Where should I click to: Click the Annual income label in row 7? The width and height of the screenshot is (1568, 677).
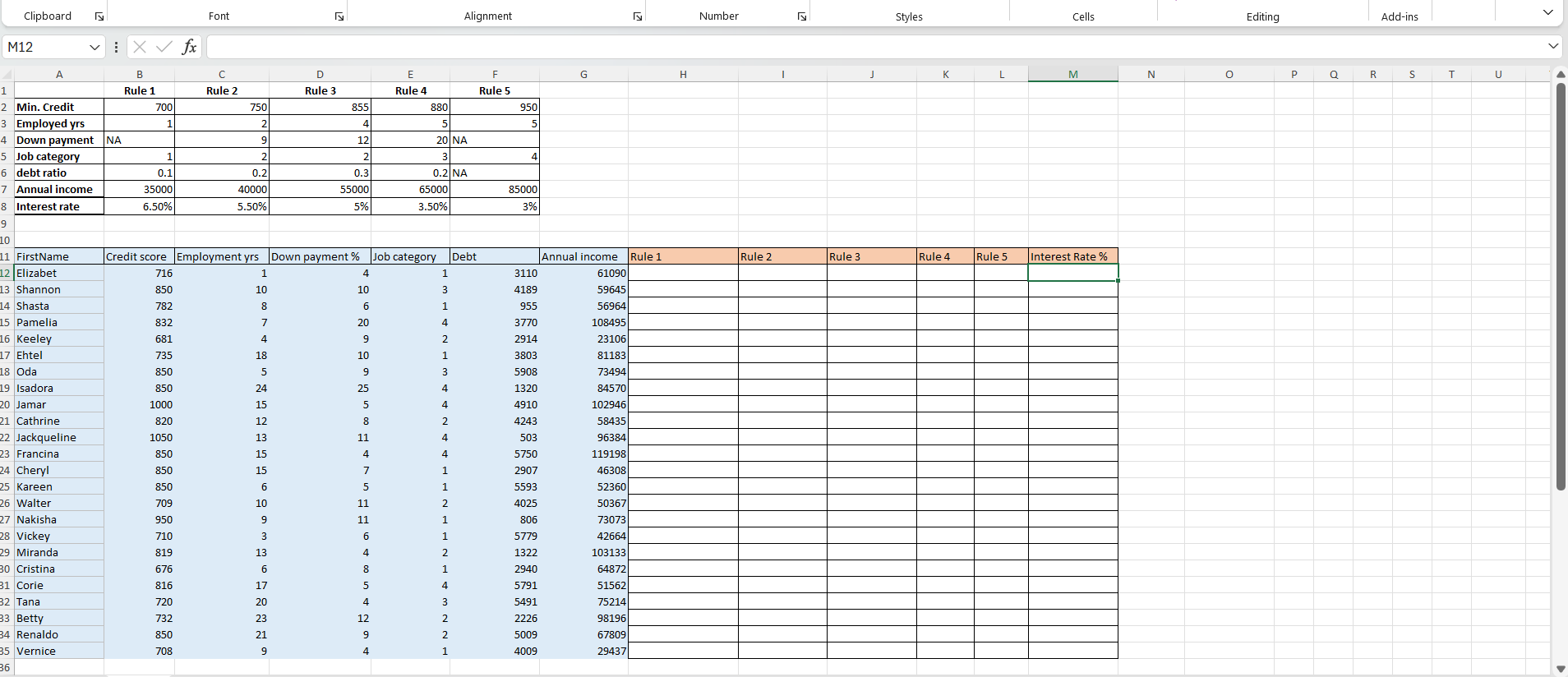point(59,189)
